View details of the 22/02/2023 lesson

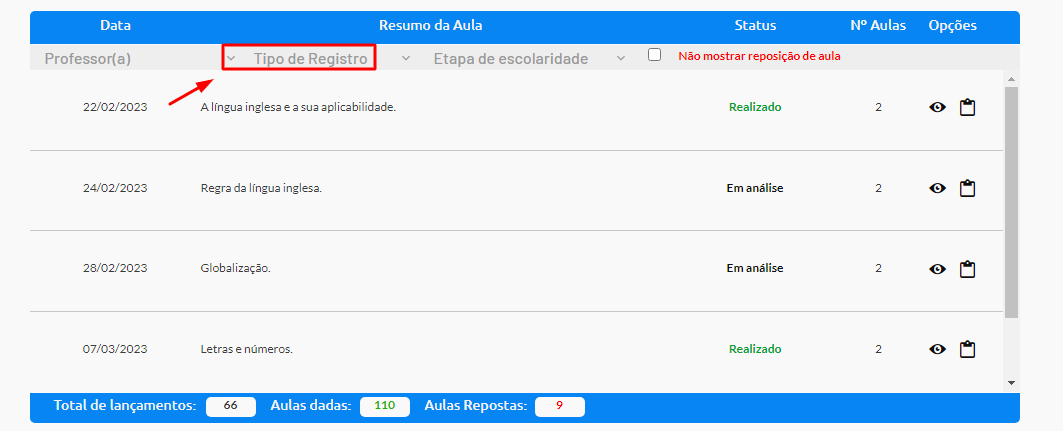point(938,107)
